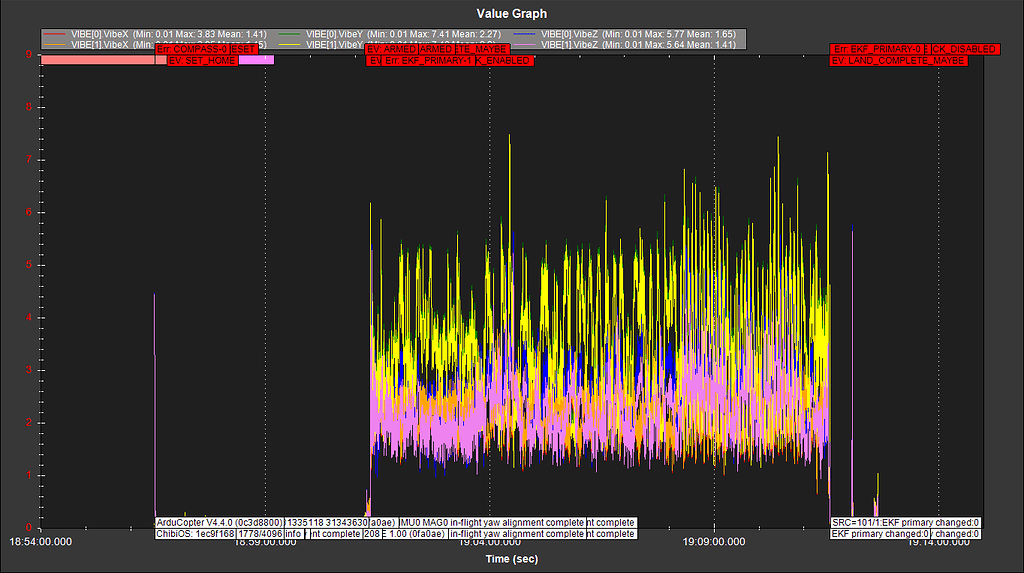The width and height of the screenshot is (1024, 573).
Task: Click the Value Graph title
Action: (511, 13)
